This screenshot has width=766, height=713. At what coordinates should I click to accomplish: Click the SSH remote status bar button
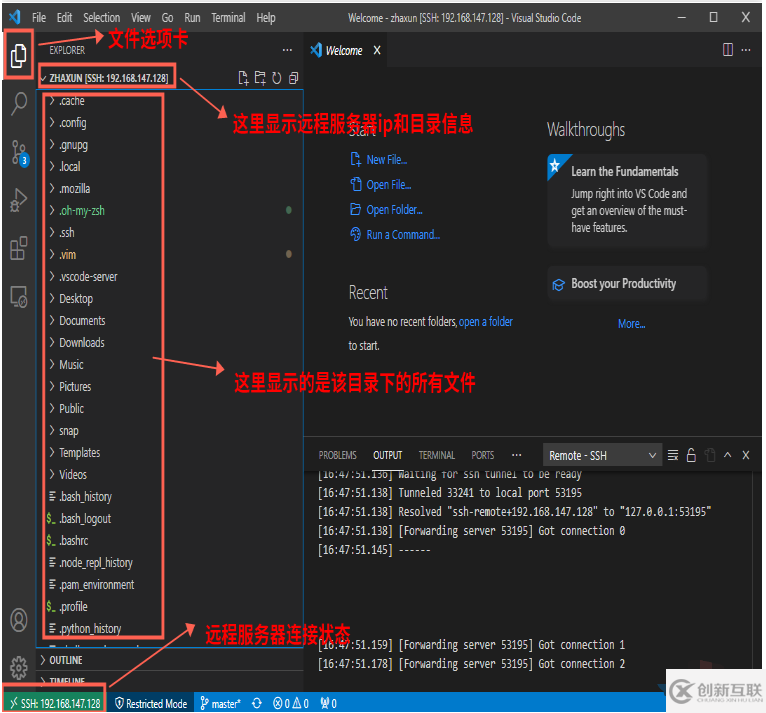(x=55, y=703)
